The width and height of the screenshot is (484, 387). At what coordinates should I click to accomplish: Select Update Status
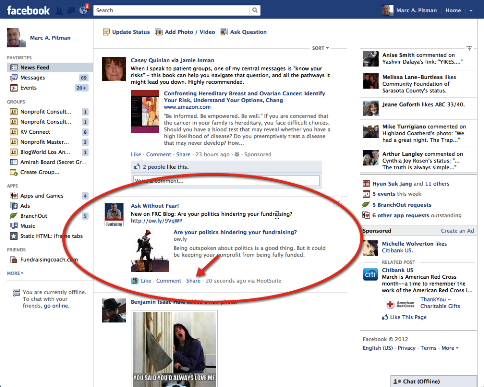point(126,32)
